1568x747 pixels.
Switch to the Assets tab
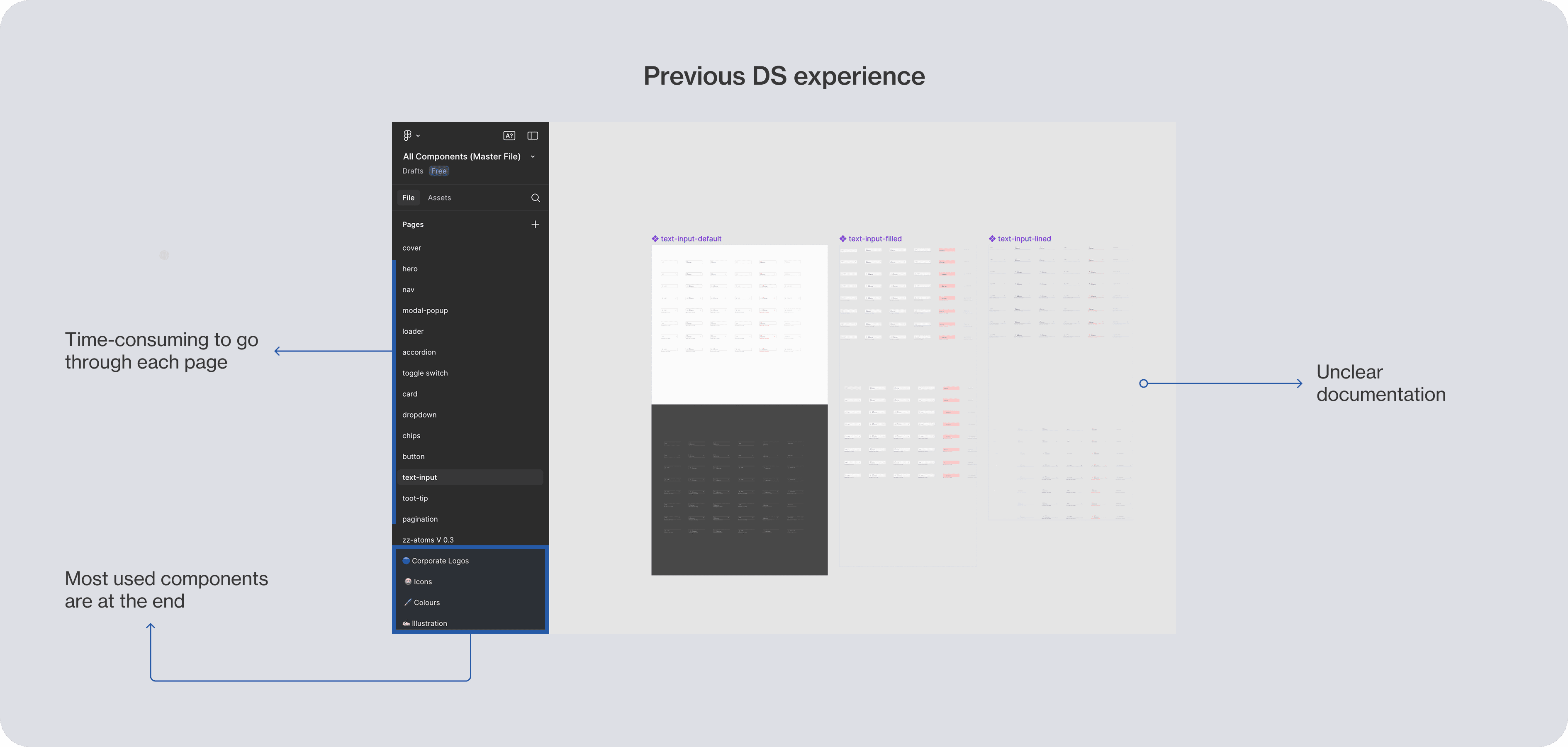click(x=439, y=198)
